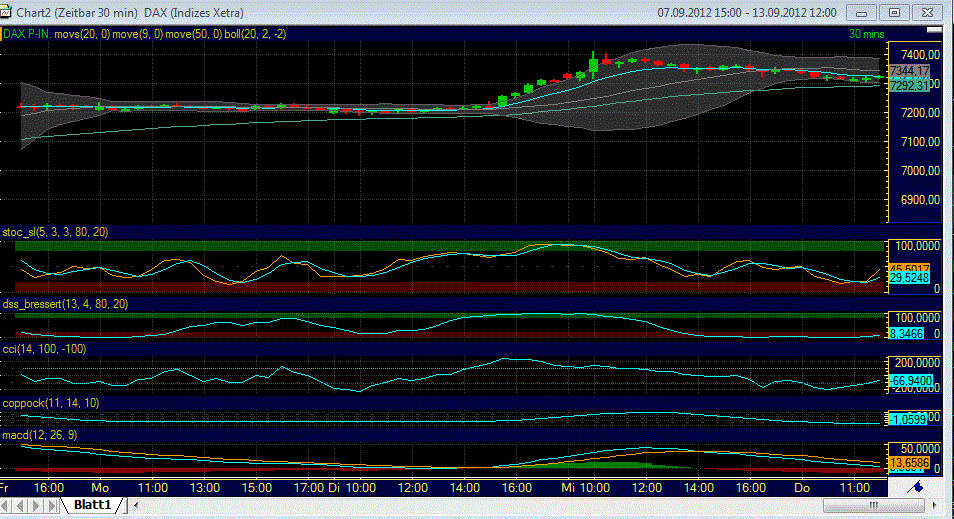
Task: Click the 15:00 label on time axis
Action: 257,487
